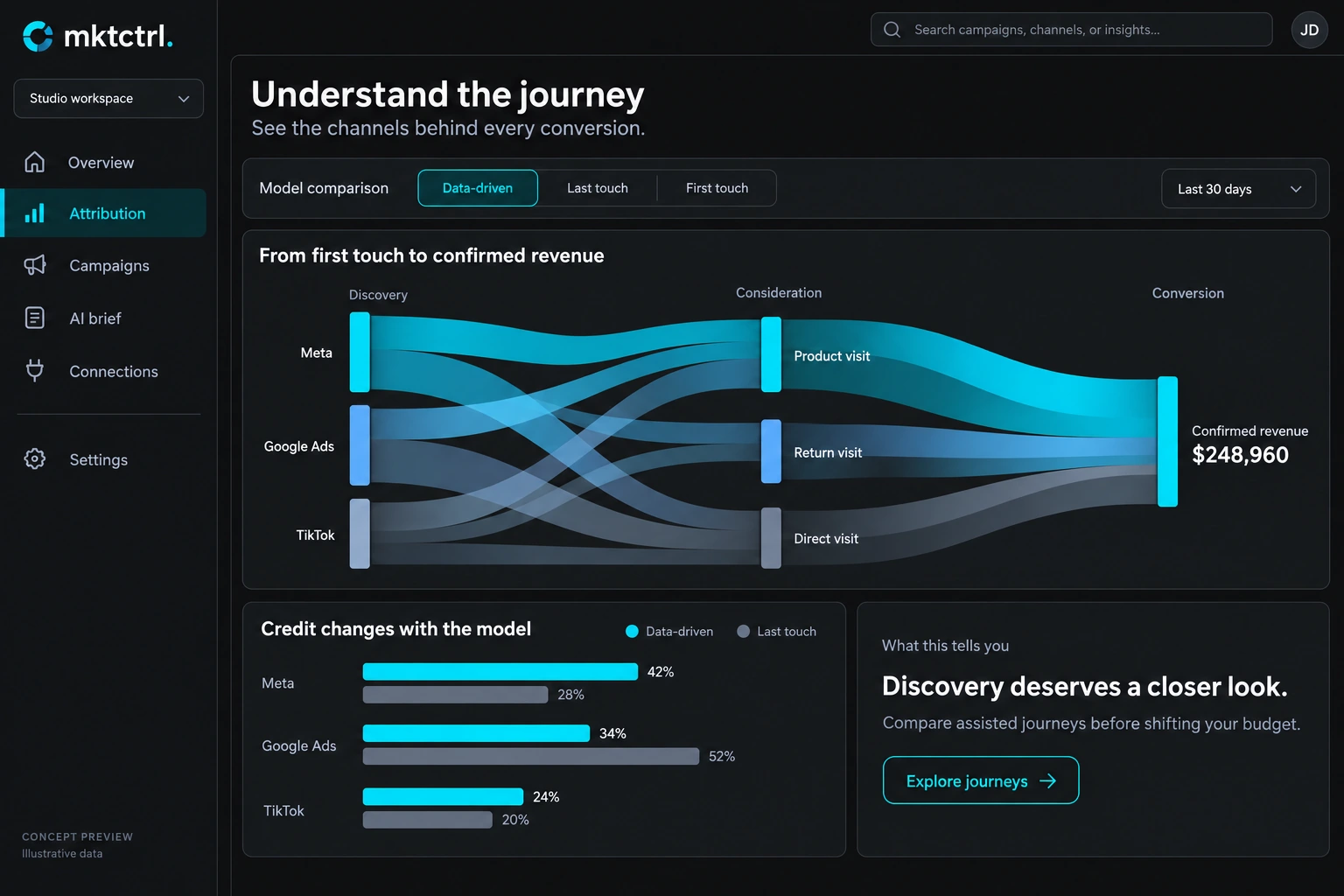Click Google Ads' 52% last touch bar
Image resolution: width=1344 pixels, height=896 pixels.
point(531,756)
